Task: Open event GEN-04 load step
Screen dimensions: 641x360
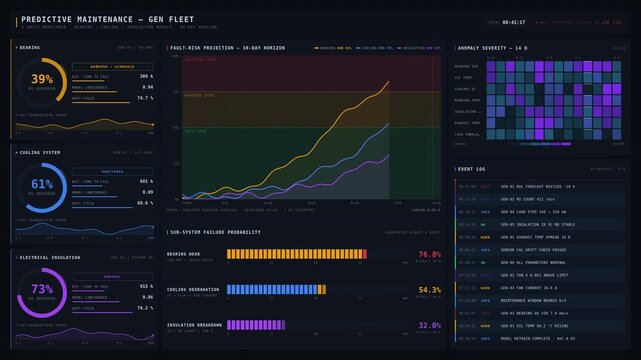Action: coord(540,212)
